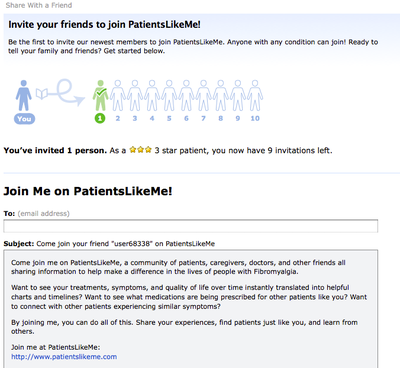
Task: Click the empty person outline numbered 2
Action: tap(118, 95)
